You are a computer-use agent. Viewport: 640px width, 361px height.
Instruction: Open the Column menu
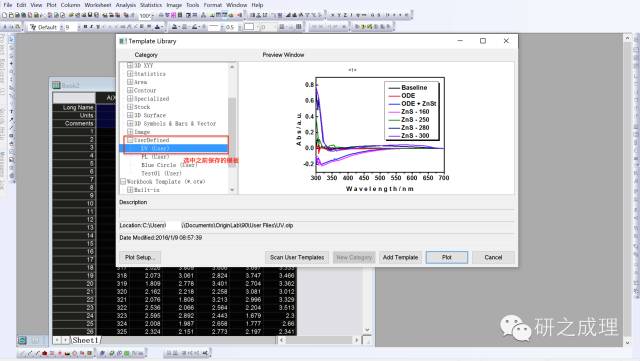pos(71,5)
